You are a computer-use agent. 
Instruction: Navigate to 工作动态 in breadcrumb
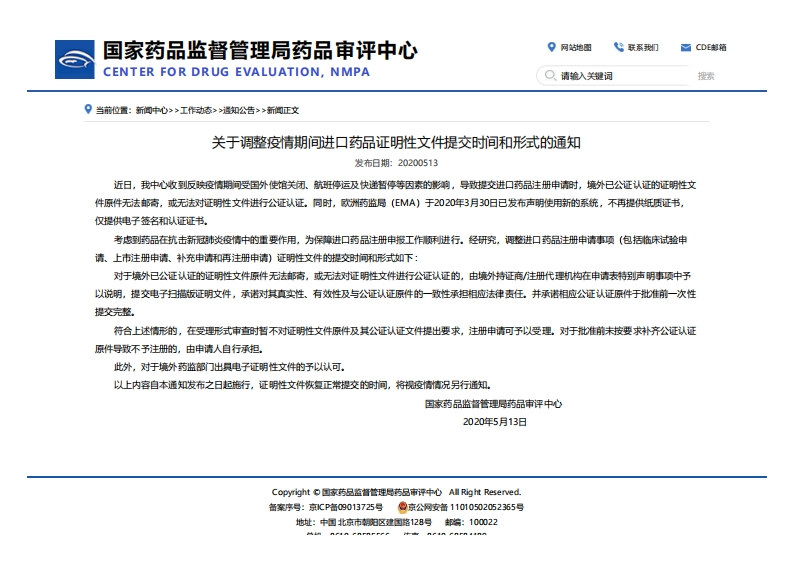click(196, 110)
